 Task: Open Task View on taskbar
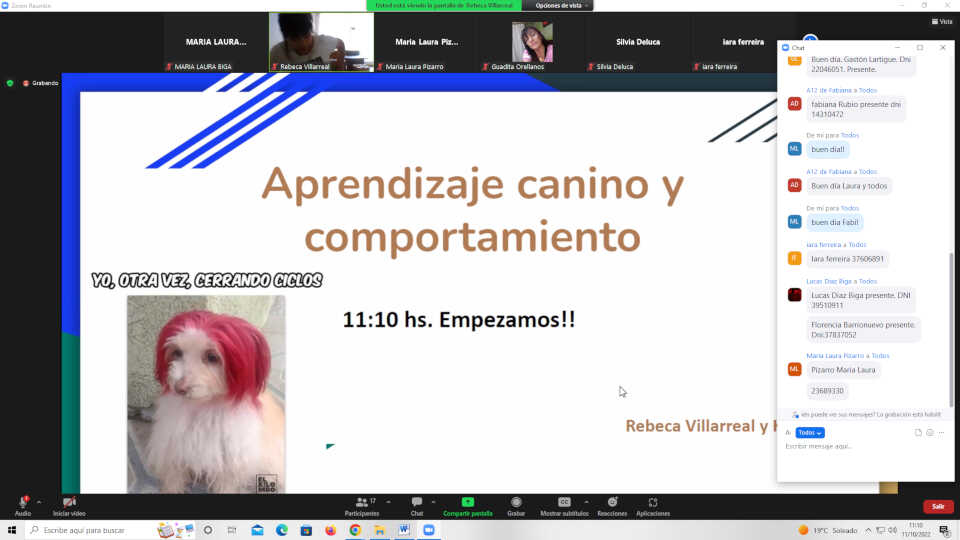tap(232, 530)
